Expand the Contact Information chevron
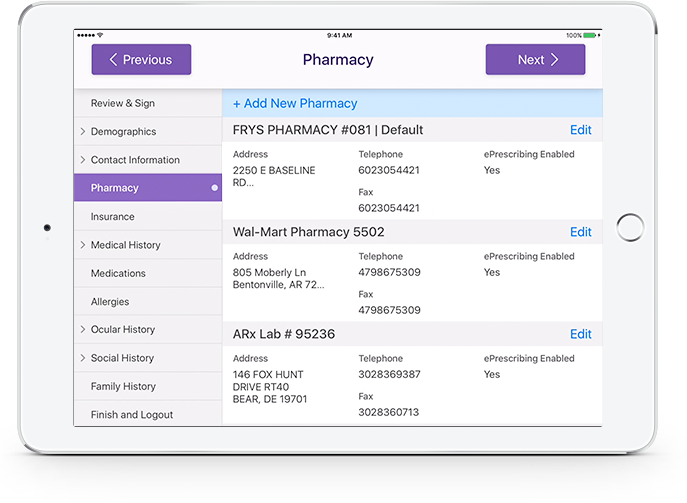 coord(82,159)
